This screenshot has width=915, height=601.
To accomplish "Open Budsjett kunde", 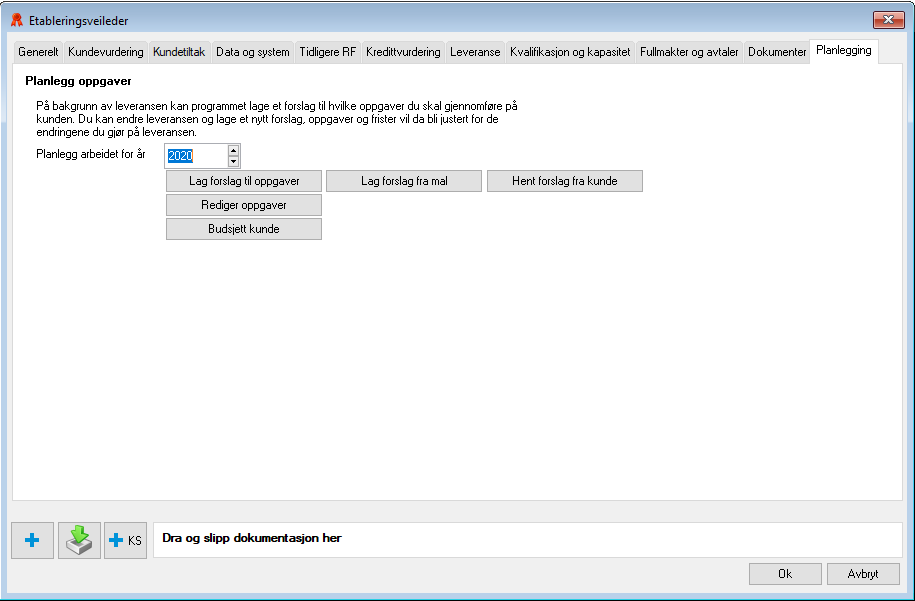I will 244,229.
